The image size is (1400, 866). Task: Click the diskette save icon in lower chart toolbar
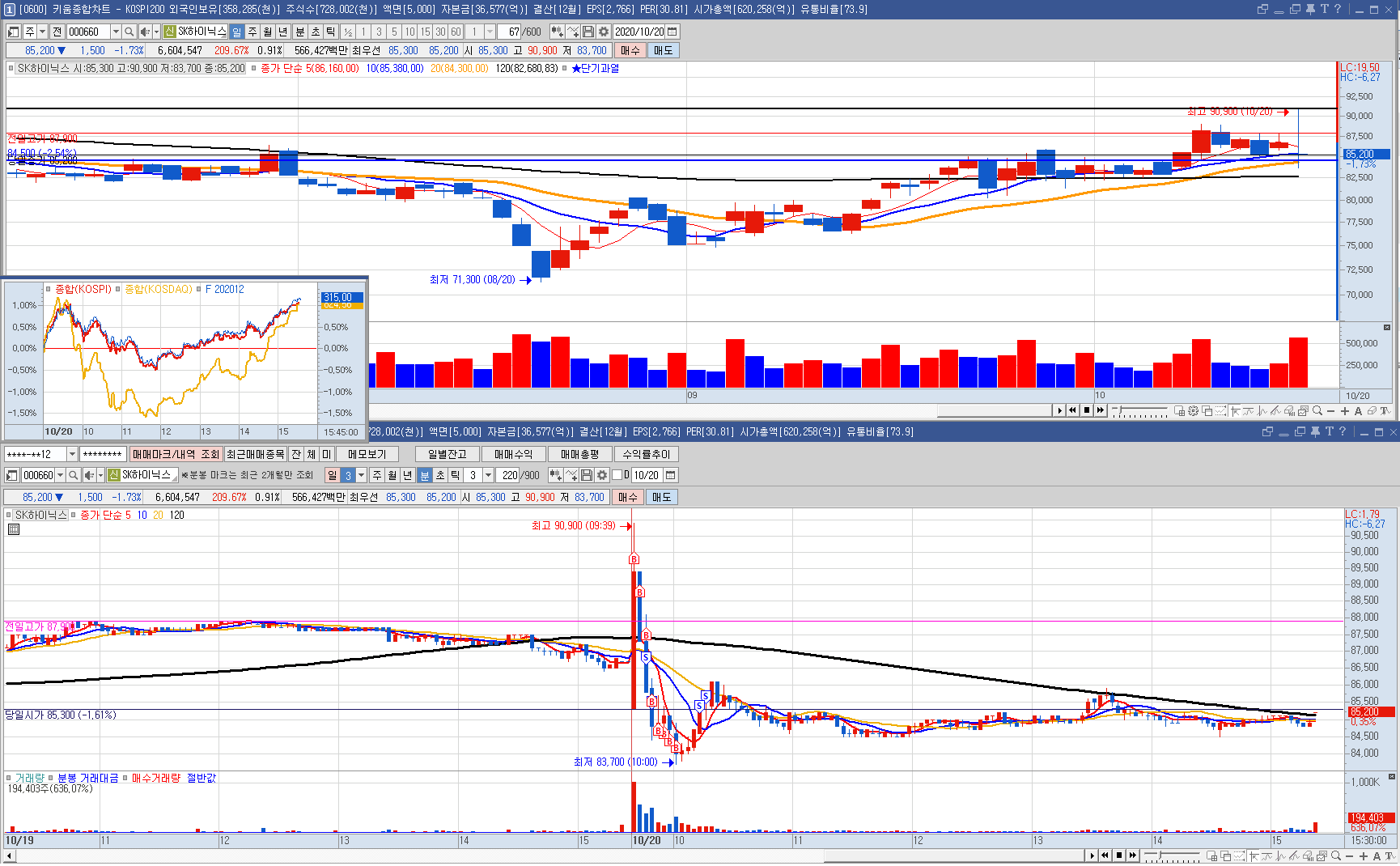pyautogui.click(x=587, y=475)
